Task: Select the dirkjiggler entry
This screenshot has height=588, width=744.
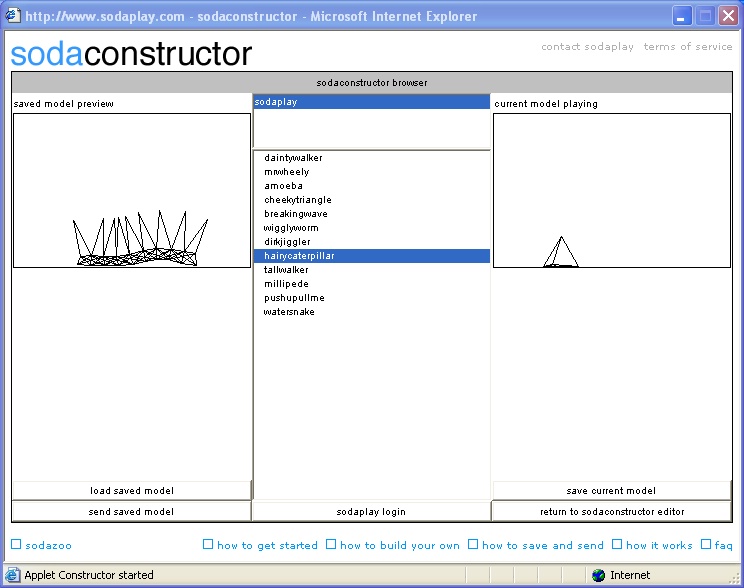Action: click(x=372, y=242)
